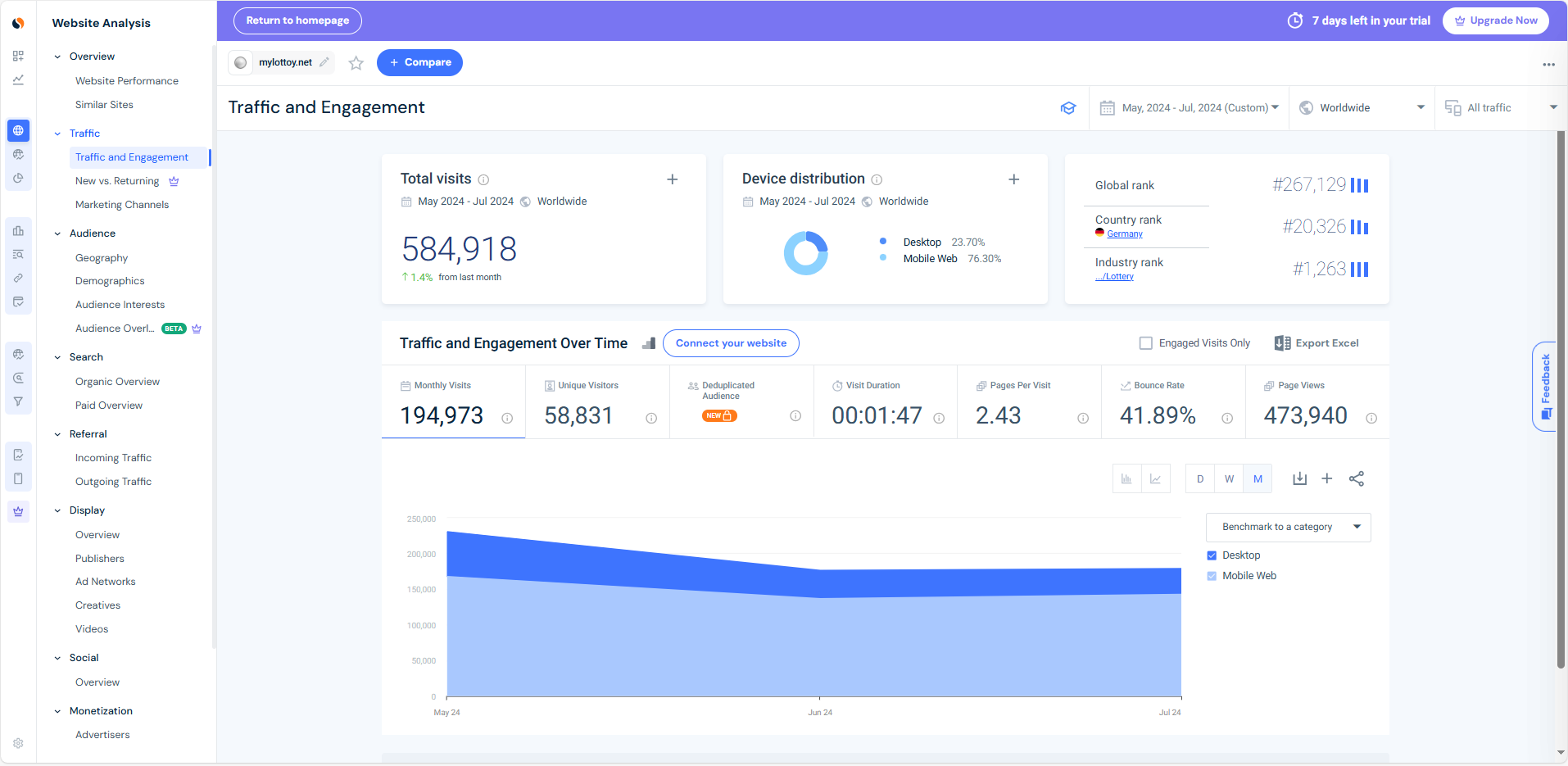This screenshot has height=766, width=1568.
Task: Click the Compare button
Action: 419,62
